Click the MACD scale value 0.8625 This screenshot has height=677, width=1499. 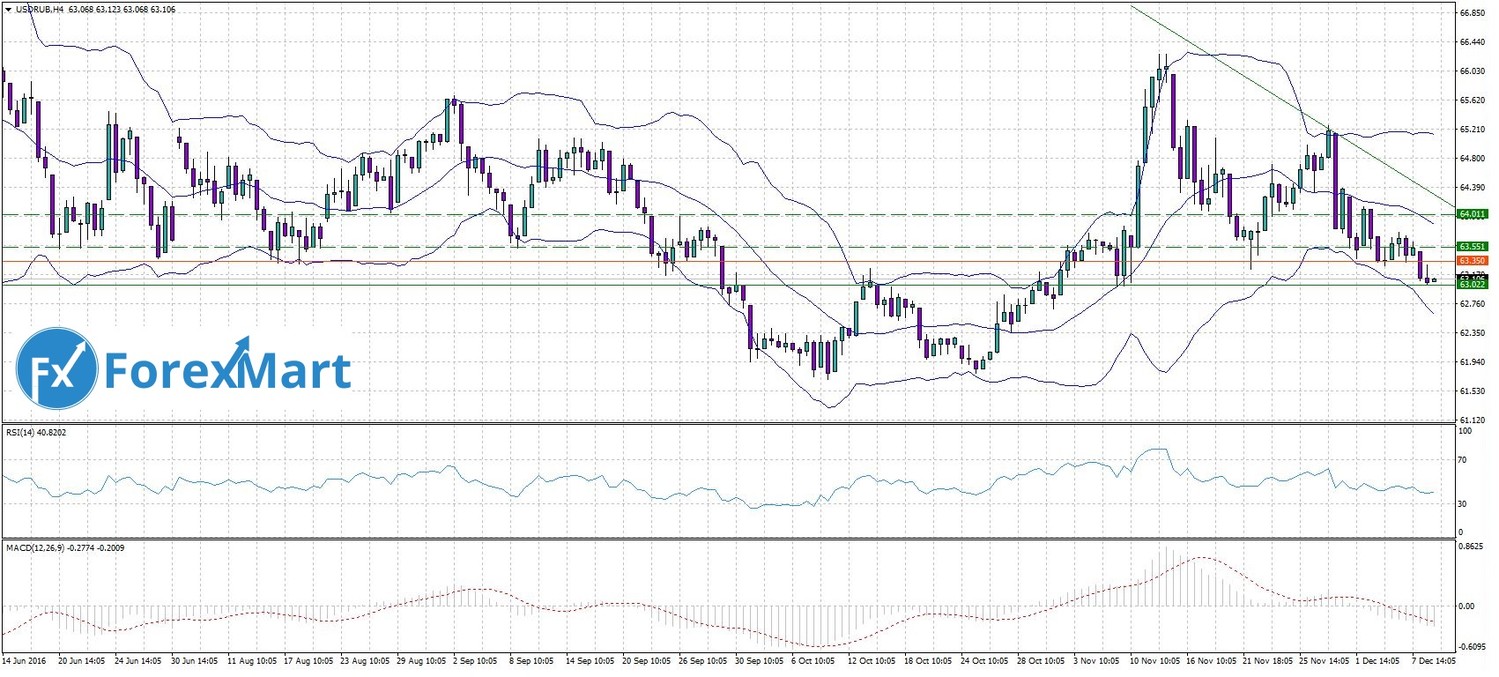[x=1470, y=548]
